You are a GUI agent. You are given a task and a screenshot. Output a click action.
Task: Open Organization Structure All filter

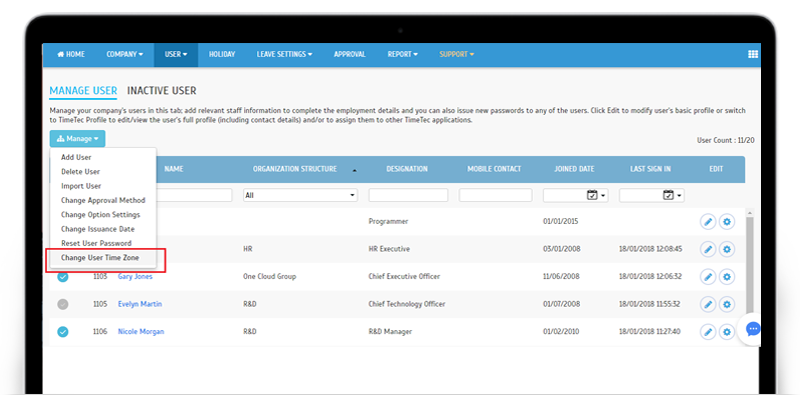click(300, 195)
